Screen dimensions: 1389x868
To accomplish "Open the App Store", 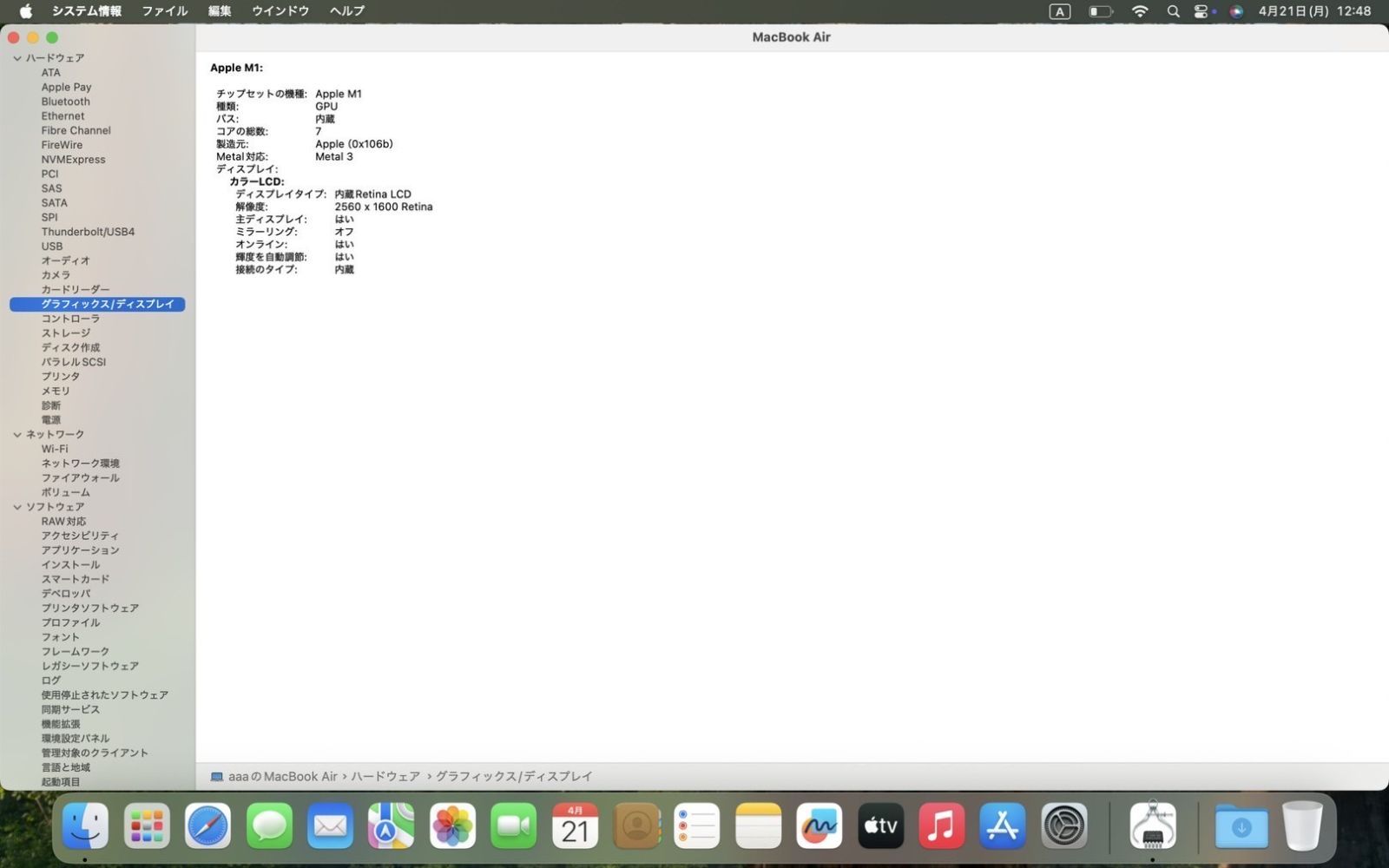I will (1002, 825).
